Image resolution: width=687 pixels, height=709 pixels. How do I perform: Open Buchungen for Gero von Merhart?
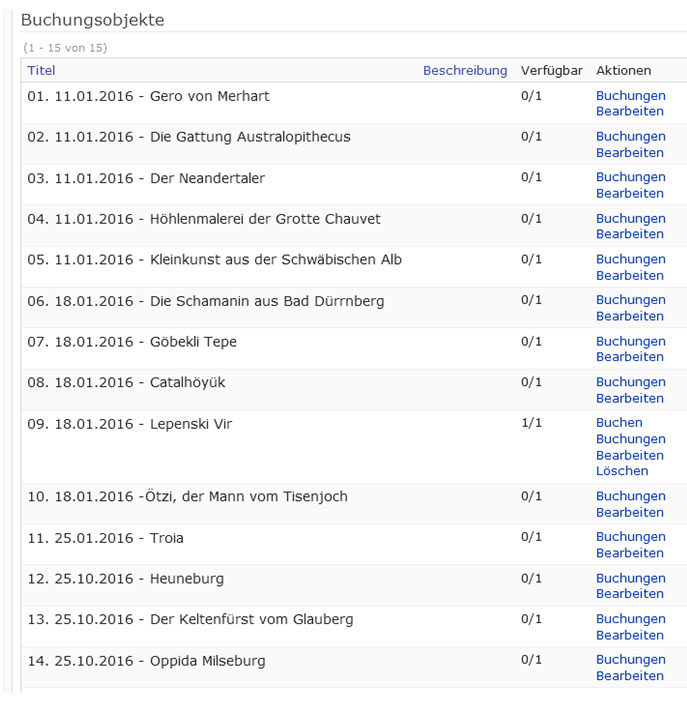coord(630,96)
